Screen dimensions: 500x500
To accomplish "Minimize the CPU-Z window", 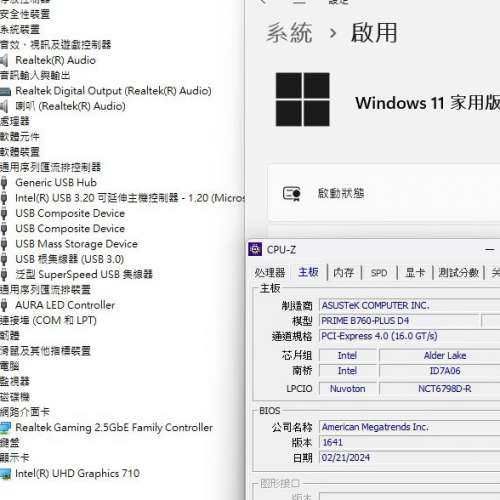I will (489, 249).
